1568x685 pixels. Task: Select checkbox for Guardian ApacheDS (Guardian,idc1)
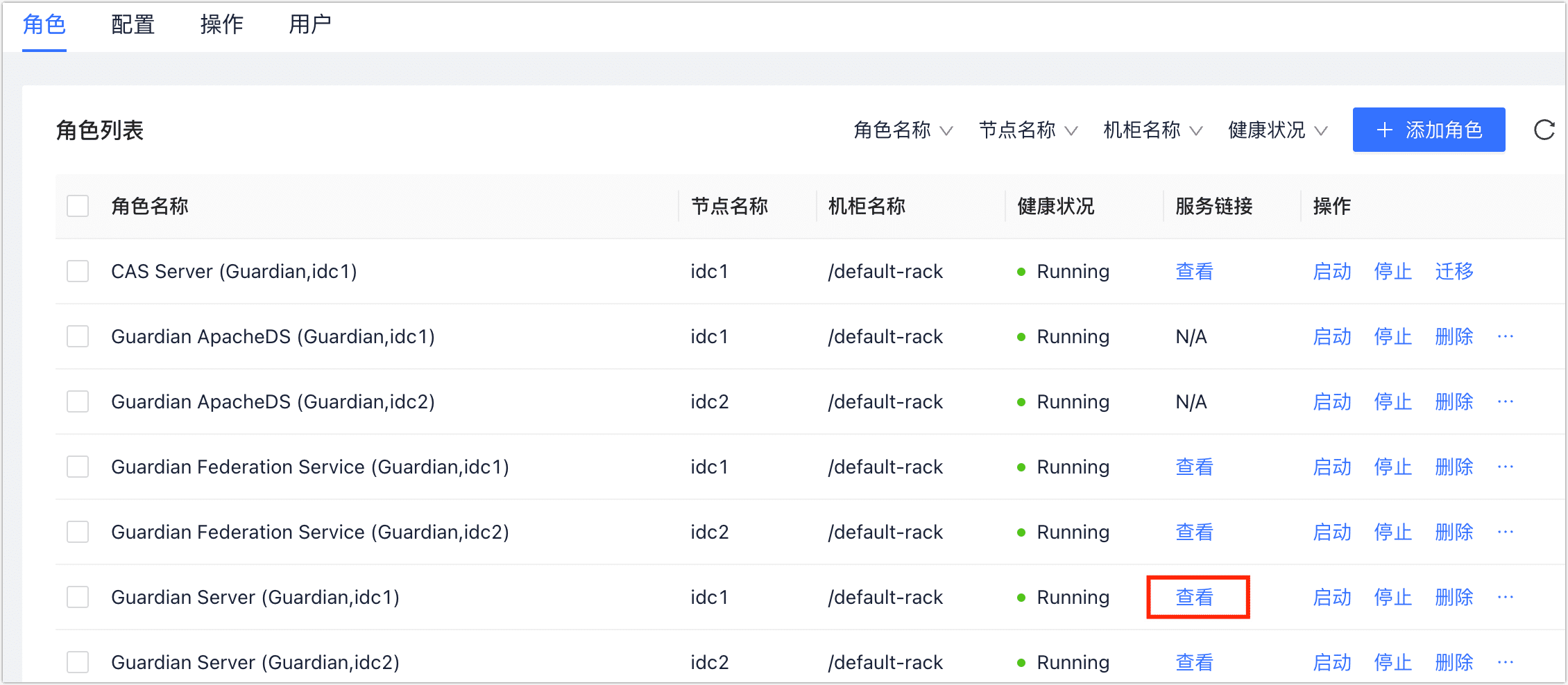click(78, 336)
